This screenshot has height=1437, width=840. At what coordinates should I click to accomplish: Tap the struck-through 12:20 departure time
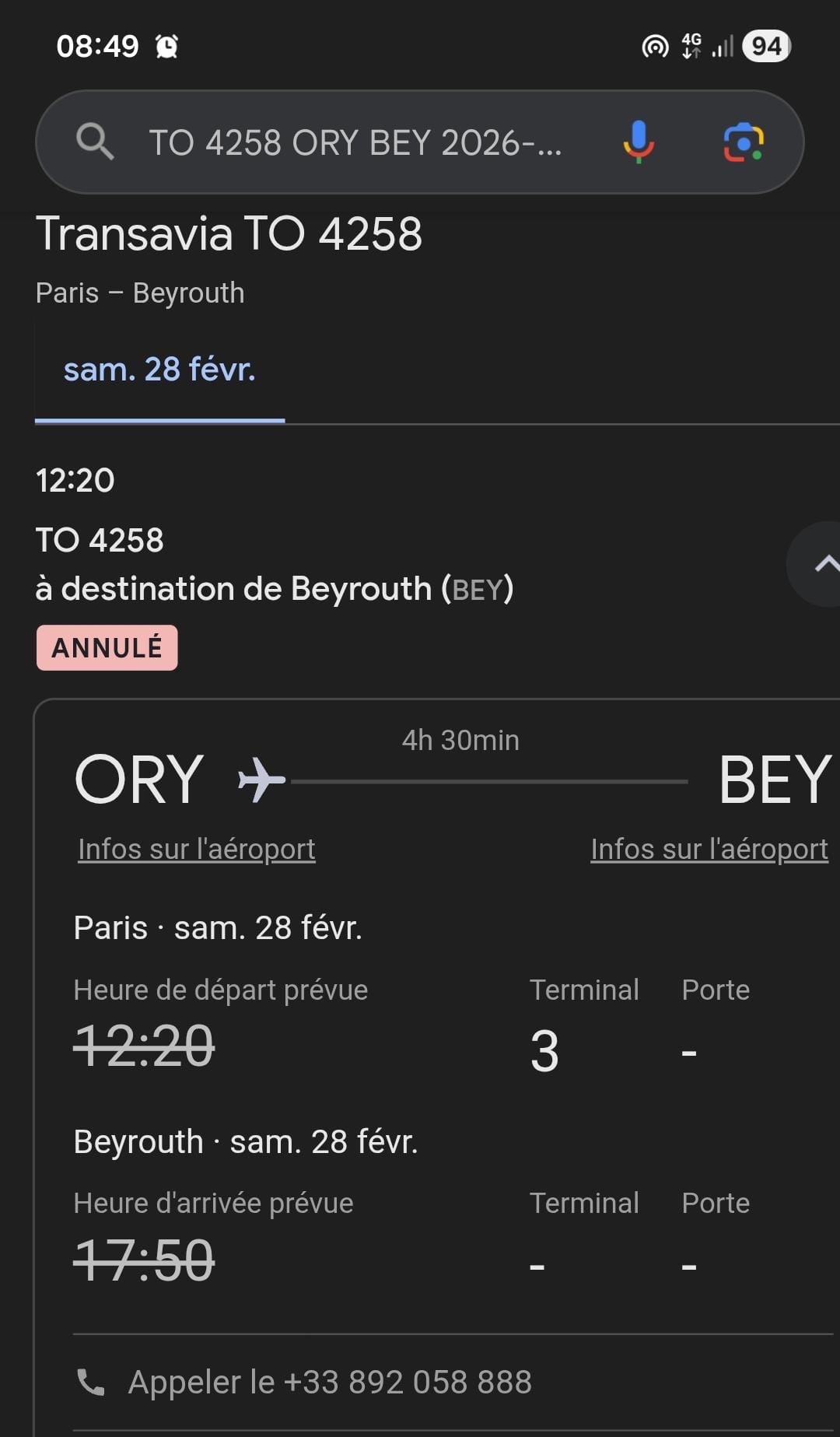pos(144,1046)
